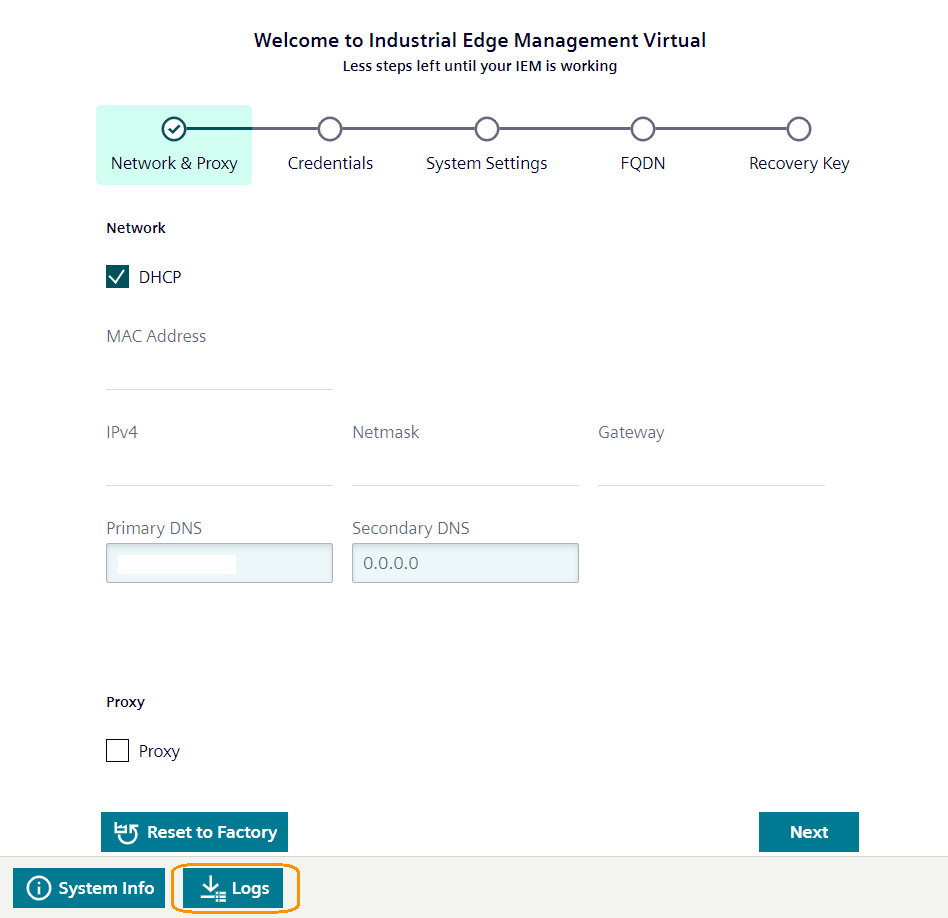Image resolution: width=948 pixels, height=918 pixels.
Task: Click the Recovery Key step circle
Action: tap(799, 129)
